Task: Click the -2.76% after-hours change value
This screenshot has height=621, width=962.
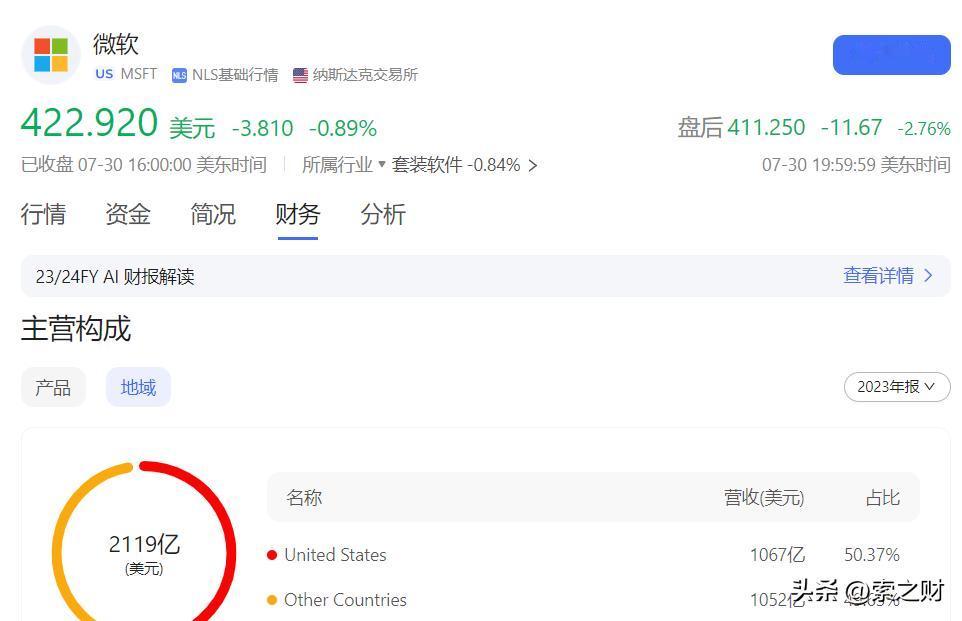Action: coord(923,129)
